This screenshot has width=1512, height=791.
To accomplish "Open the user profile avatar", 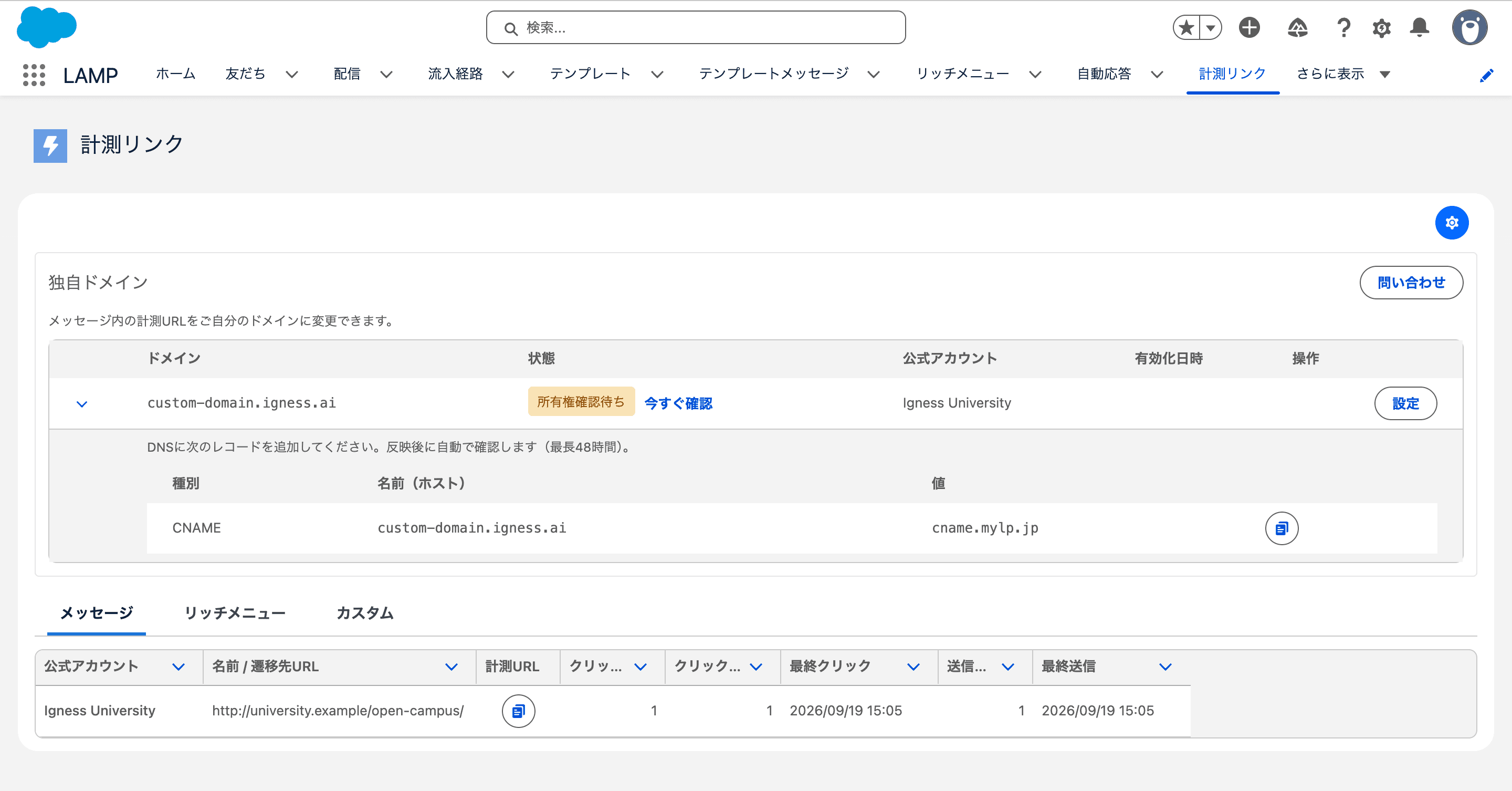I will click(x=1469, y=27).
